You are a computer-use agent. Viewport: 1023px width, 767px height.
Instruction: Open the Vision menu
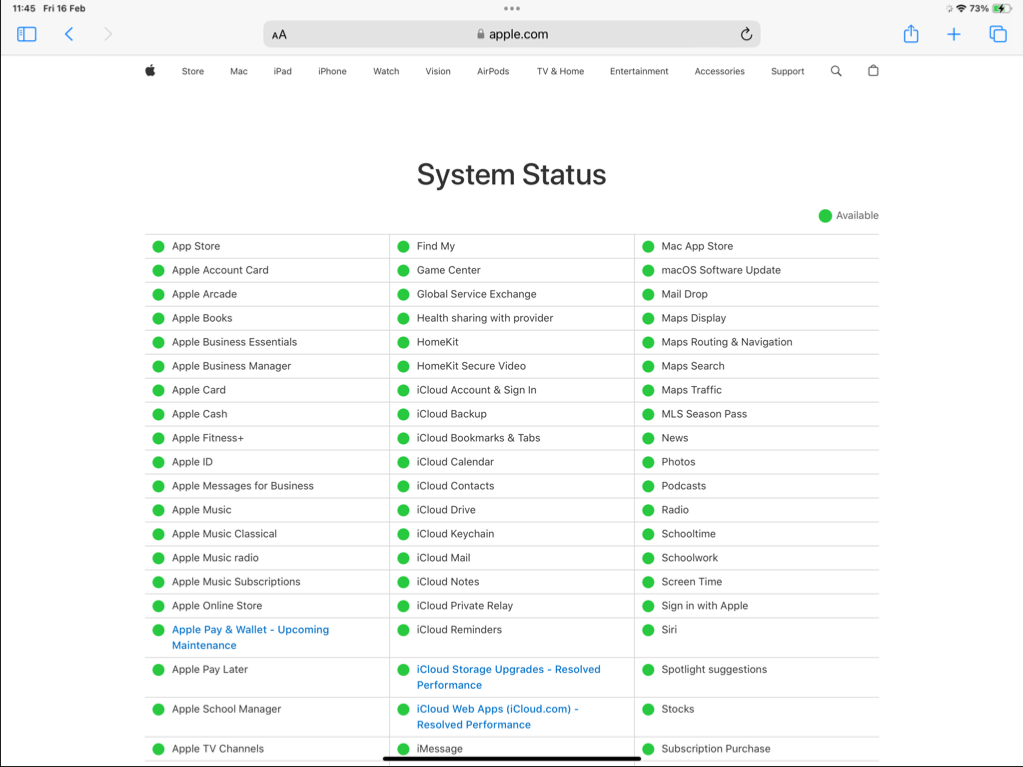438,71
